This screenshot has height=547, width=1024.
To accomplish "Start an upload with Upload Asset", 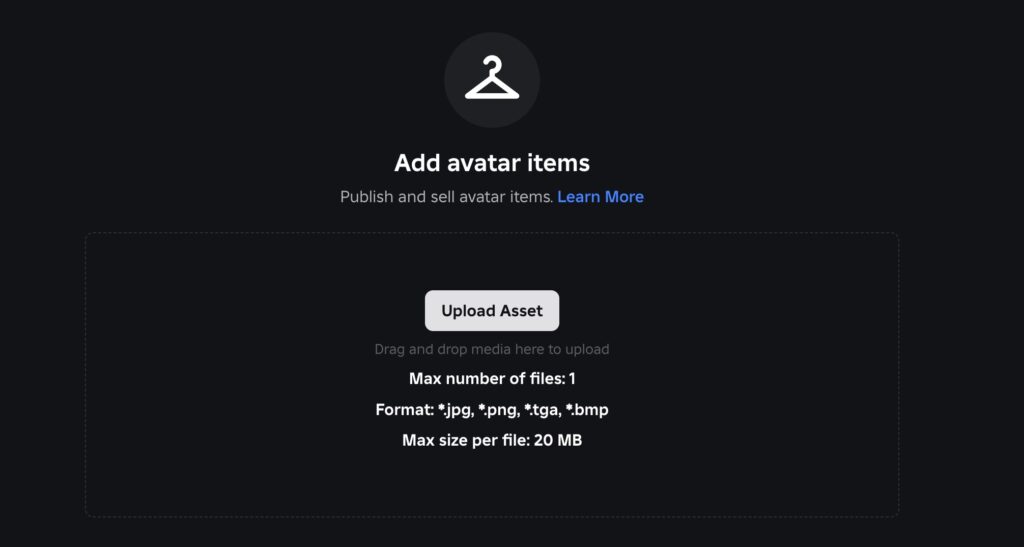I will (x=492, y=311).
